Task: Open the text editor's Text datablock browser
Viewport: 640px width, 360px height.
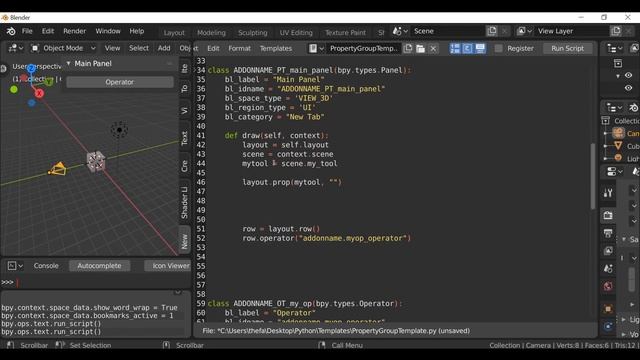Action: tap(316, 49)
